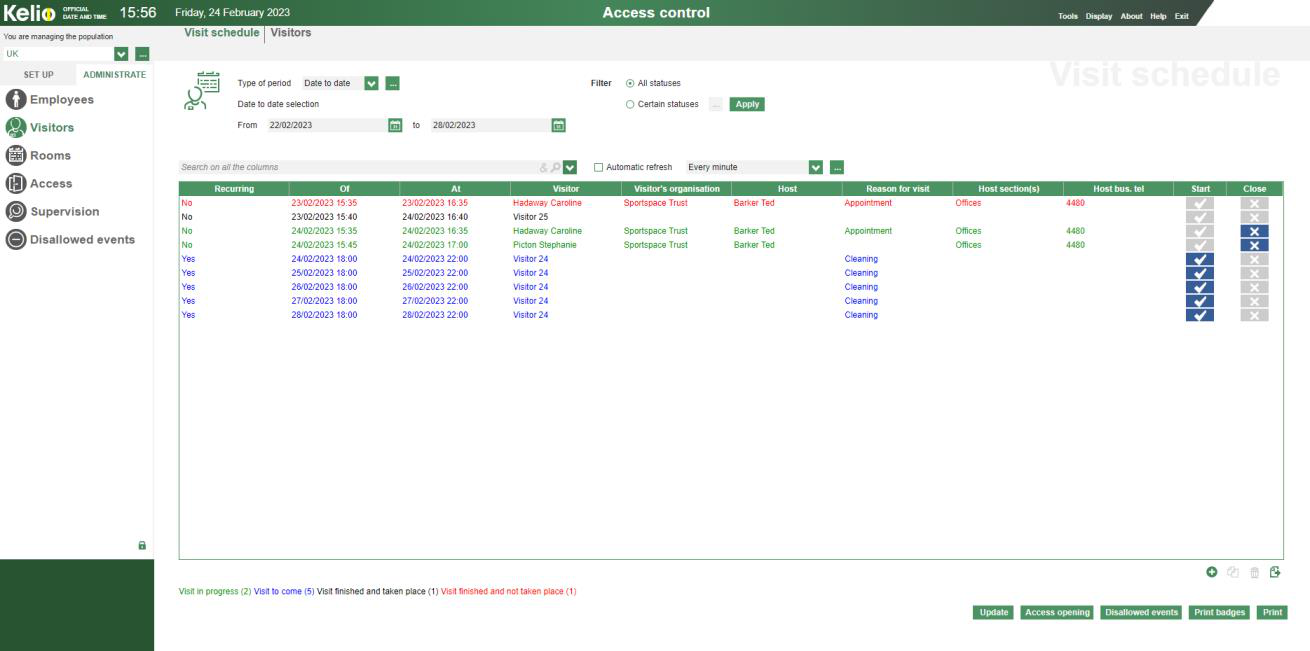The height and width of the screenshot is (651, 1310).
Task: Add a new visit with the plus icon
Action: [x=1212, y=572]
